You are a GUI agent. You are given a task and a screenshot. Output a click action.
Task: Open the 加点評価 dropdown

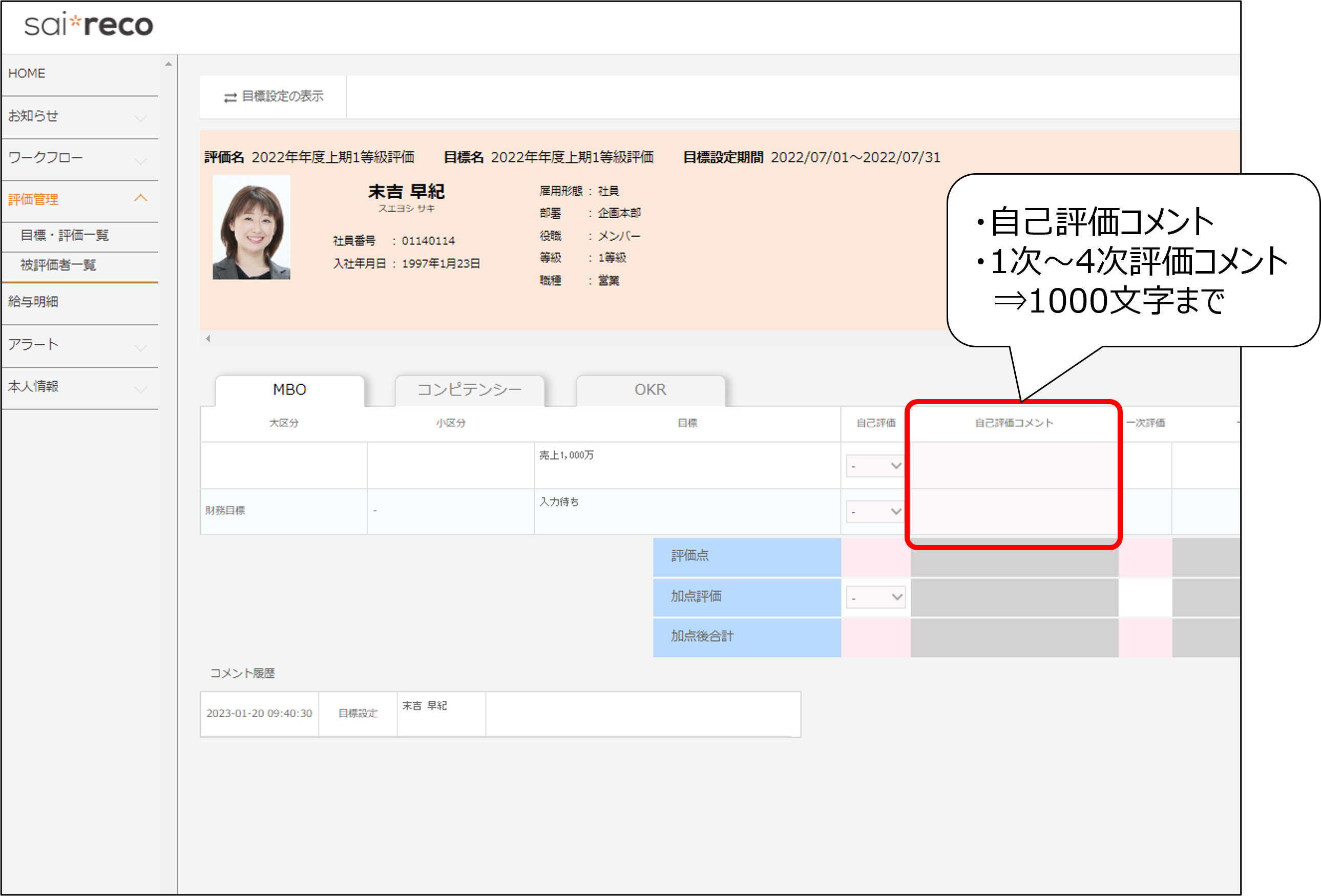[x=875, y=597]
